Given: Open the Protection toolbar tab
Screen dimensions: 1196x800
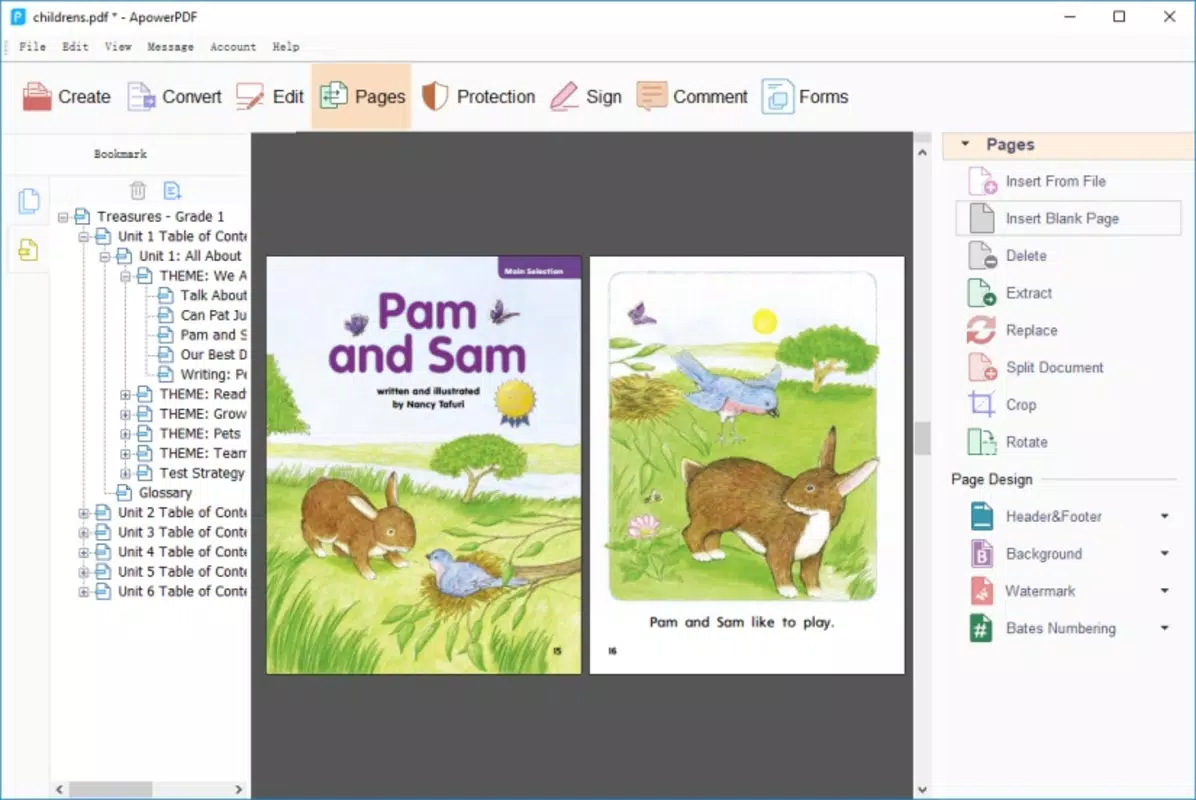Looking at the screenshot, I should [478, 97].
